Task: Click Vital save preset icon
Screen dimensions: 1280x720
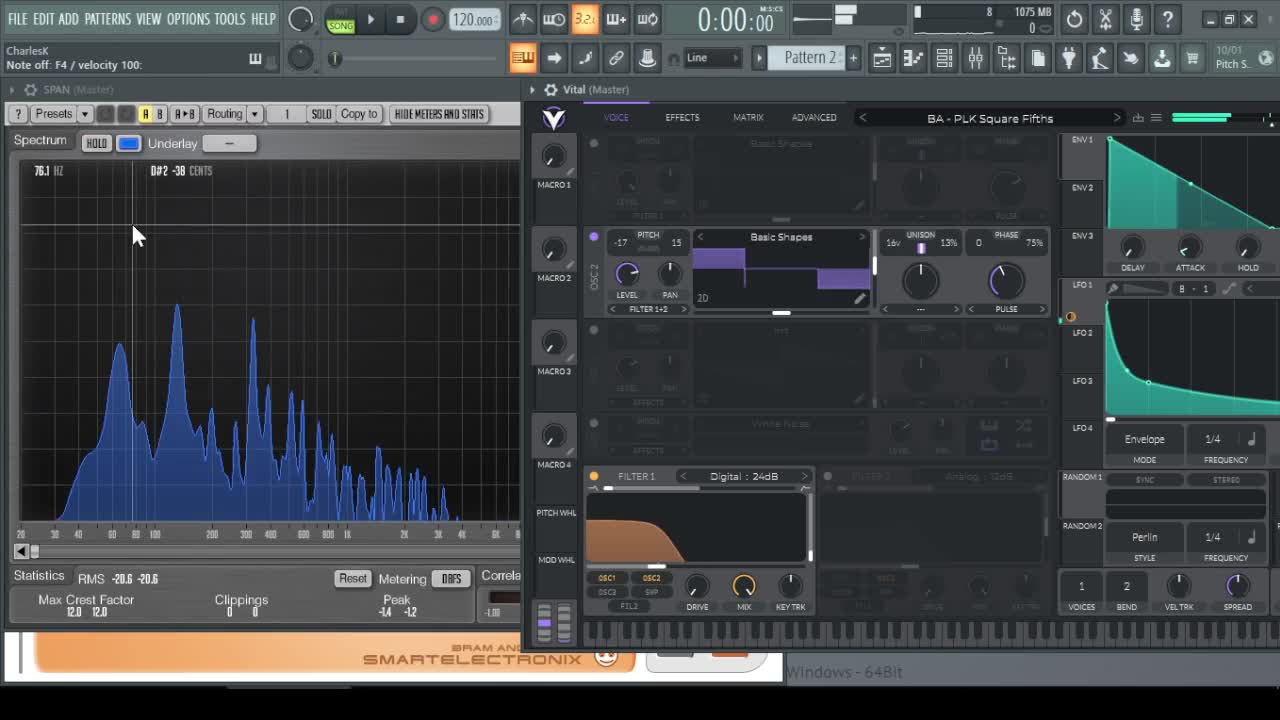Action: 1138,118
